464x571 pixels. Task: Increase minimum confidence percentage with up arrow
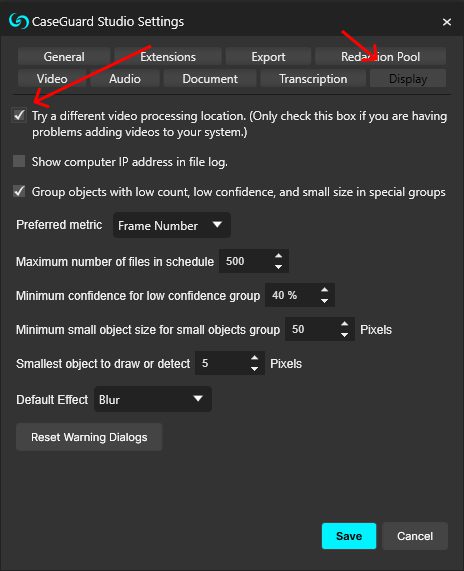325,290
